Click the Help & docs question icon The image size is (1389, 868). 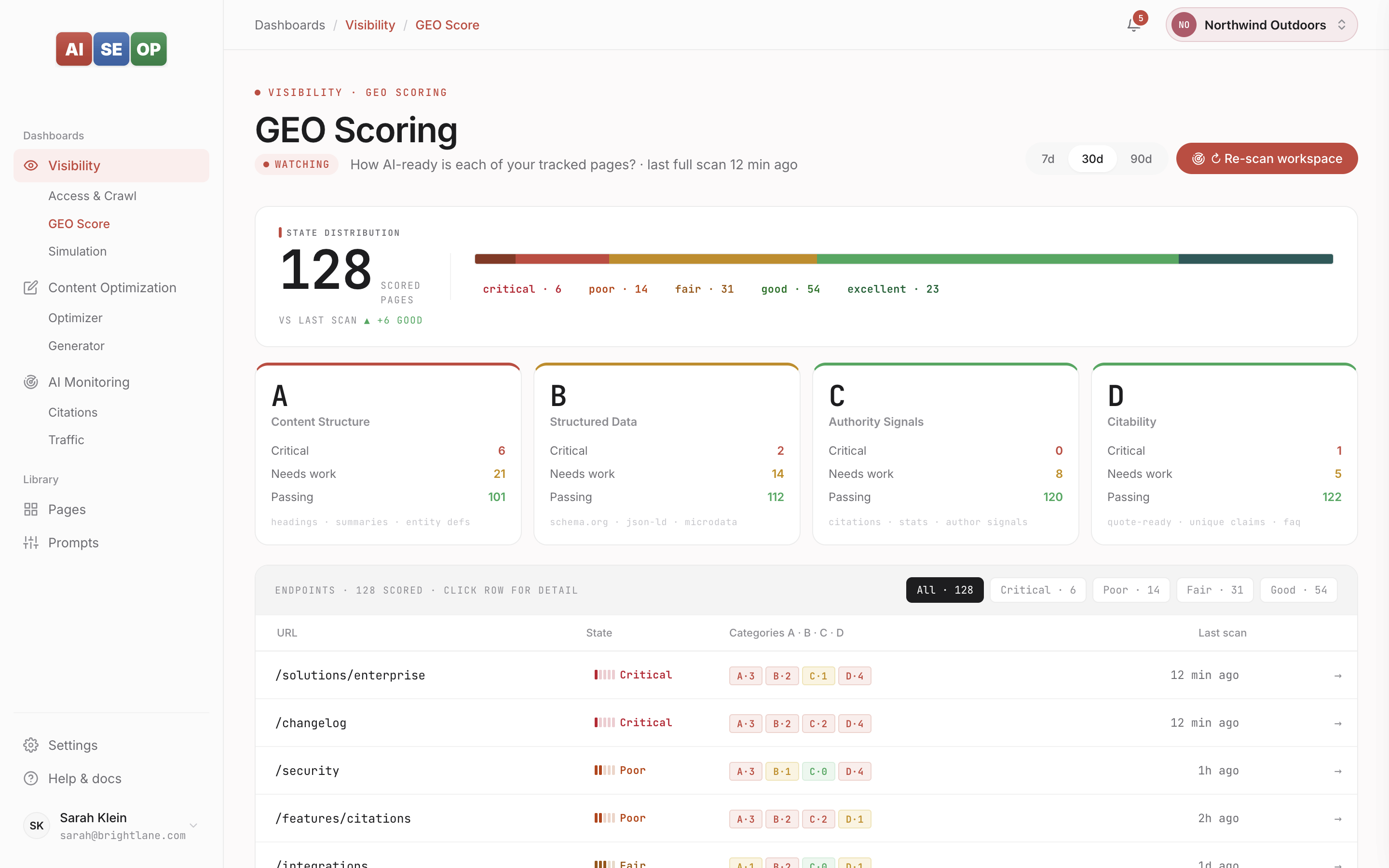[31, 778]
